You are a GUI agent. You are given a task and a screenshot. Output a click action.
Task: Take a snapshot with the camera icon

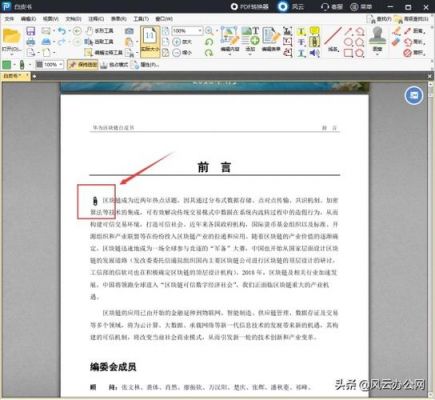pos(129,31)
